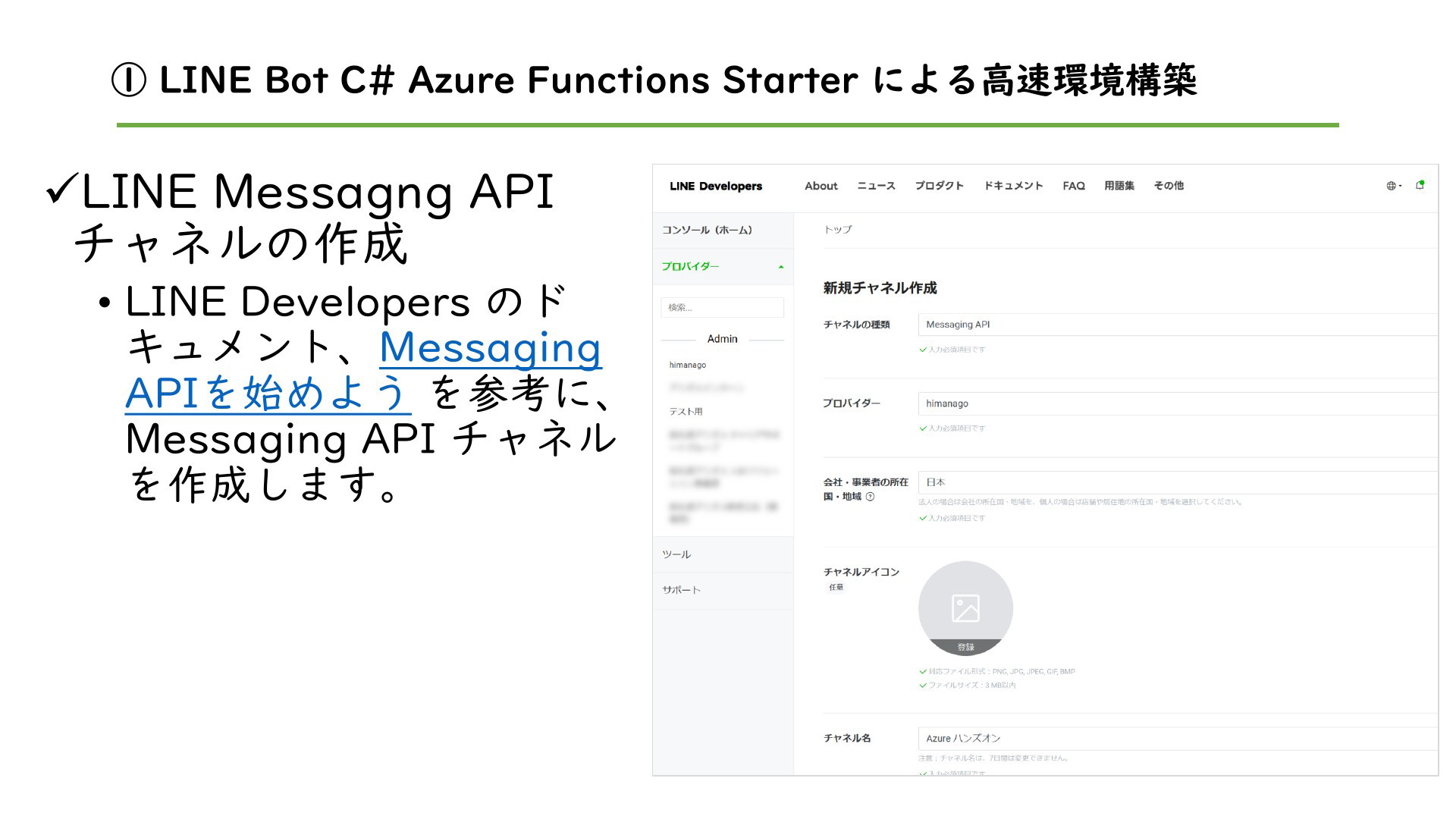This screenshot has height=819, width=1456.
Task: Go to コンソール（ホーム）in sidebar
Action: (723, 230)
